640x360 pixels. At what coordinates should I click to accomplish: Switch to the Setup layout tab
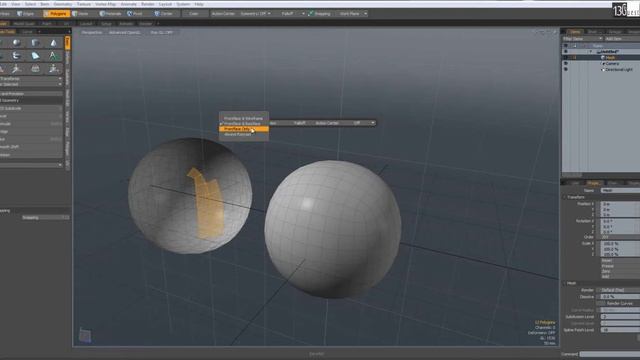106,24
